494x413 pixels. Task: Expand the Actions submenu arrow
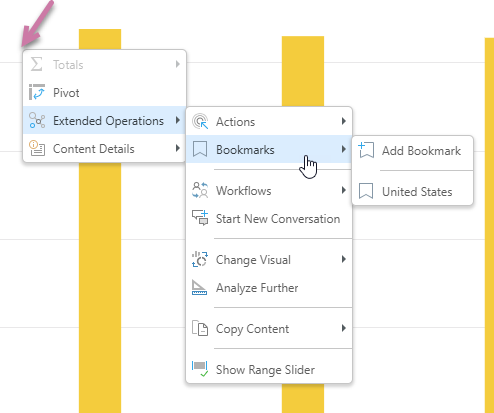pos(344,121)
